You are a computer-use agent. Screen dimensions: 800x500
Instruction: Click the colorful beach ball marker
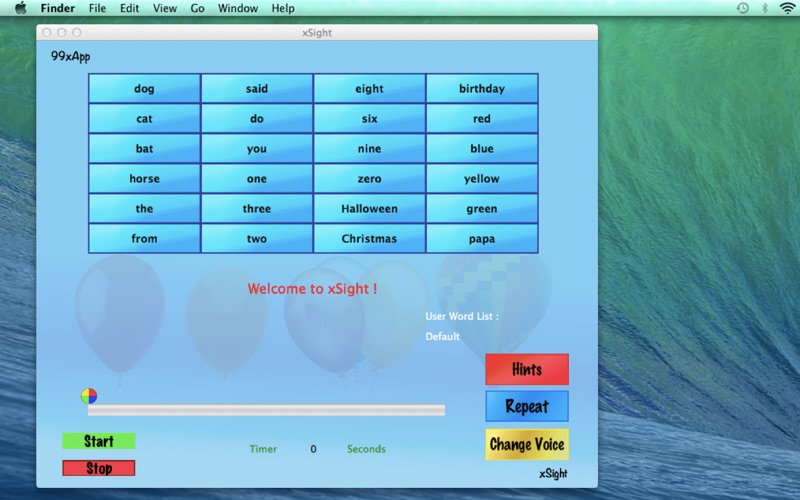point(89,396)
